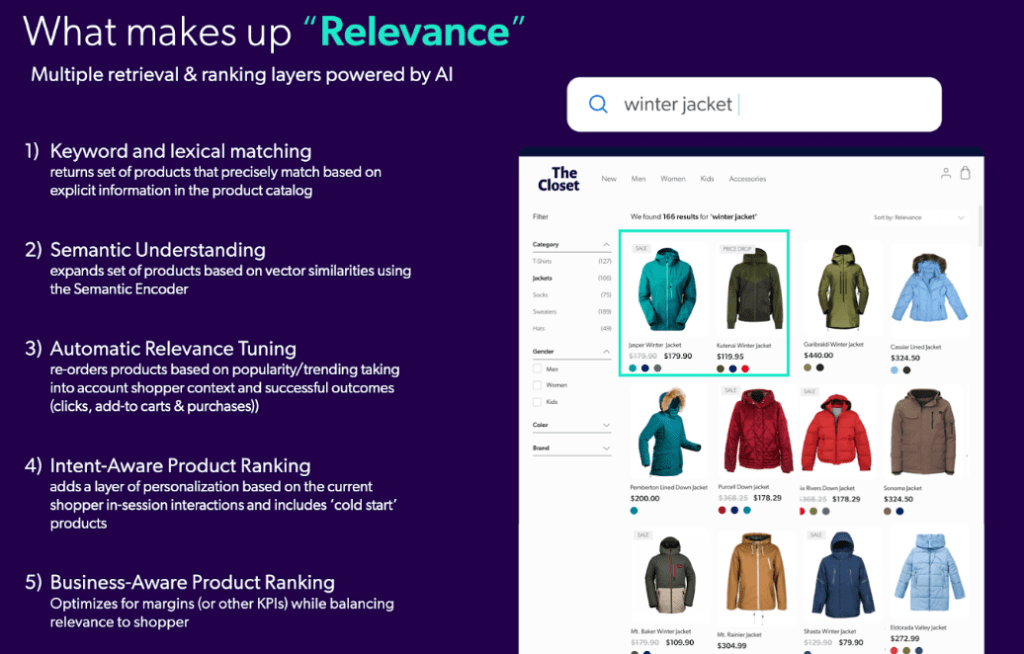Expand the Color filter section
1024x654 pixels.
point(606,425)
